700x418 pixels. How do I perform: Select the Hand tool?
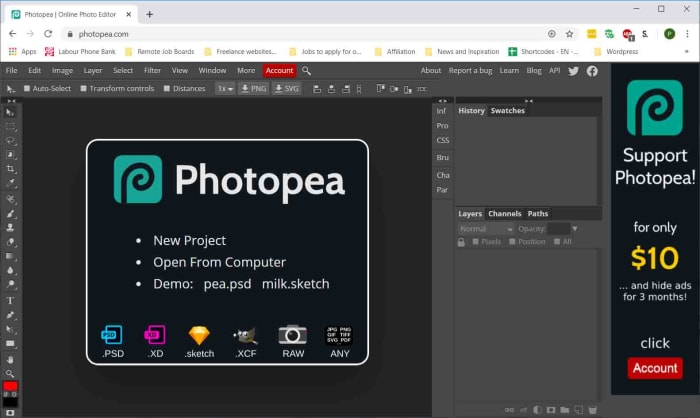tap(10, 359)
